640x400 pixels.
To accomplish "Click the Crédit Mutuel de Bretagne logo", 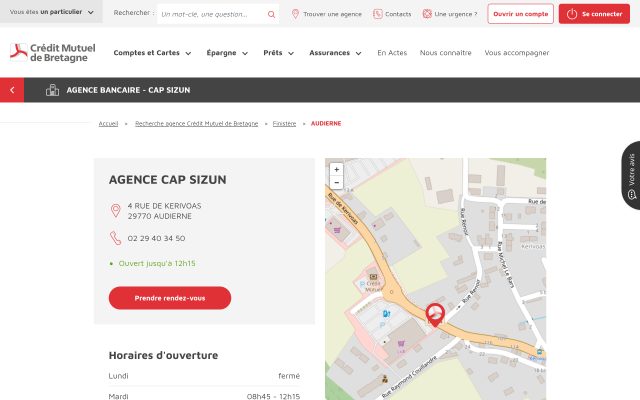I will 53,53.
